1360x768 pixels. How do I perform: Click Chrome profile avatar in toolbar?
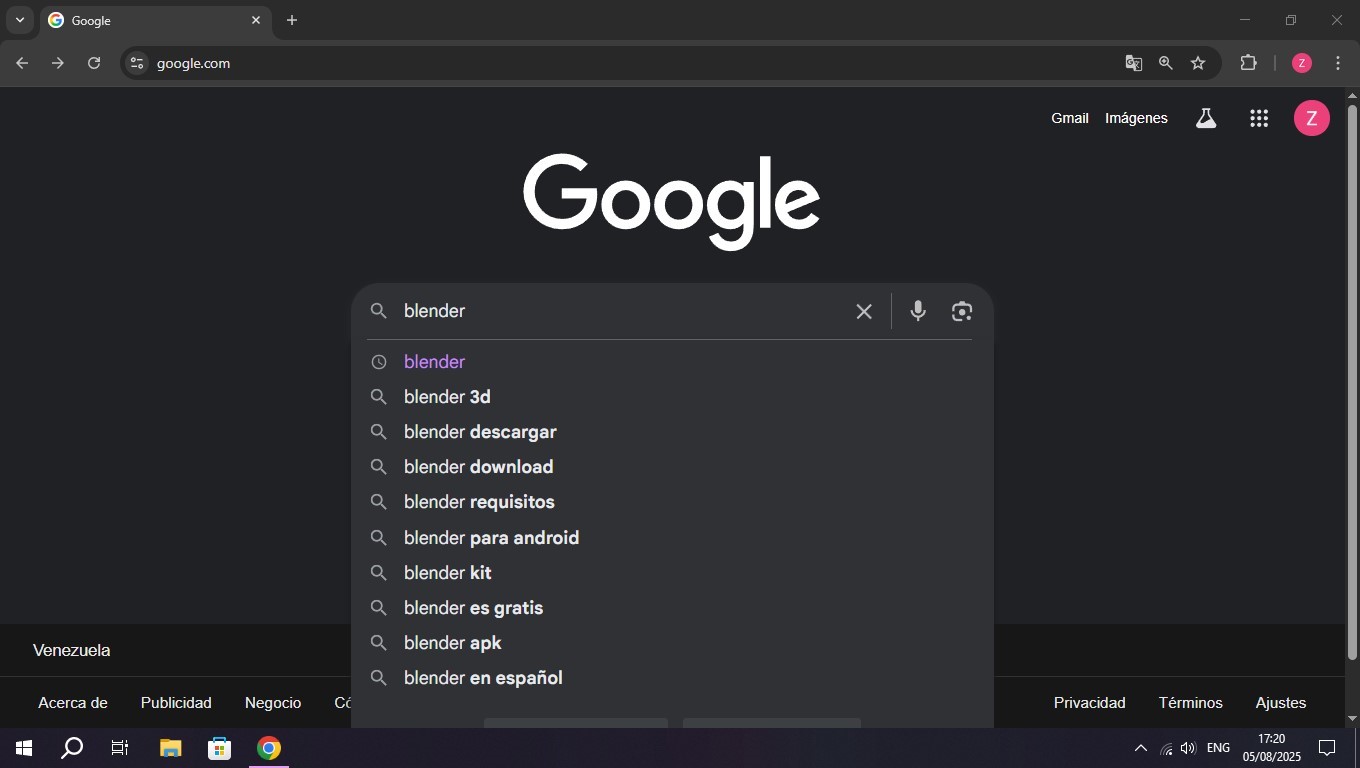pyautogui.click(x=1301, y=63)
